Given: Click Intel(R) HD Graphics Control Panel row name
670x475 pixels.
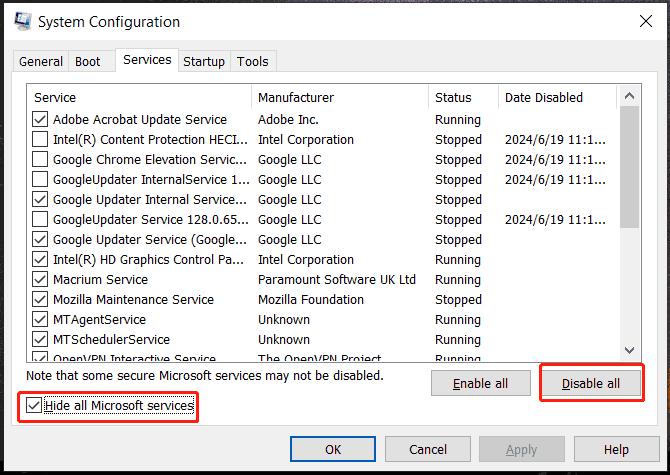Looking at the screenshot, I should click(148, 260).
